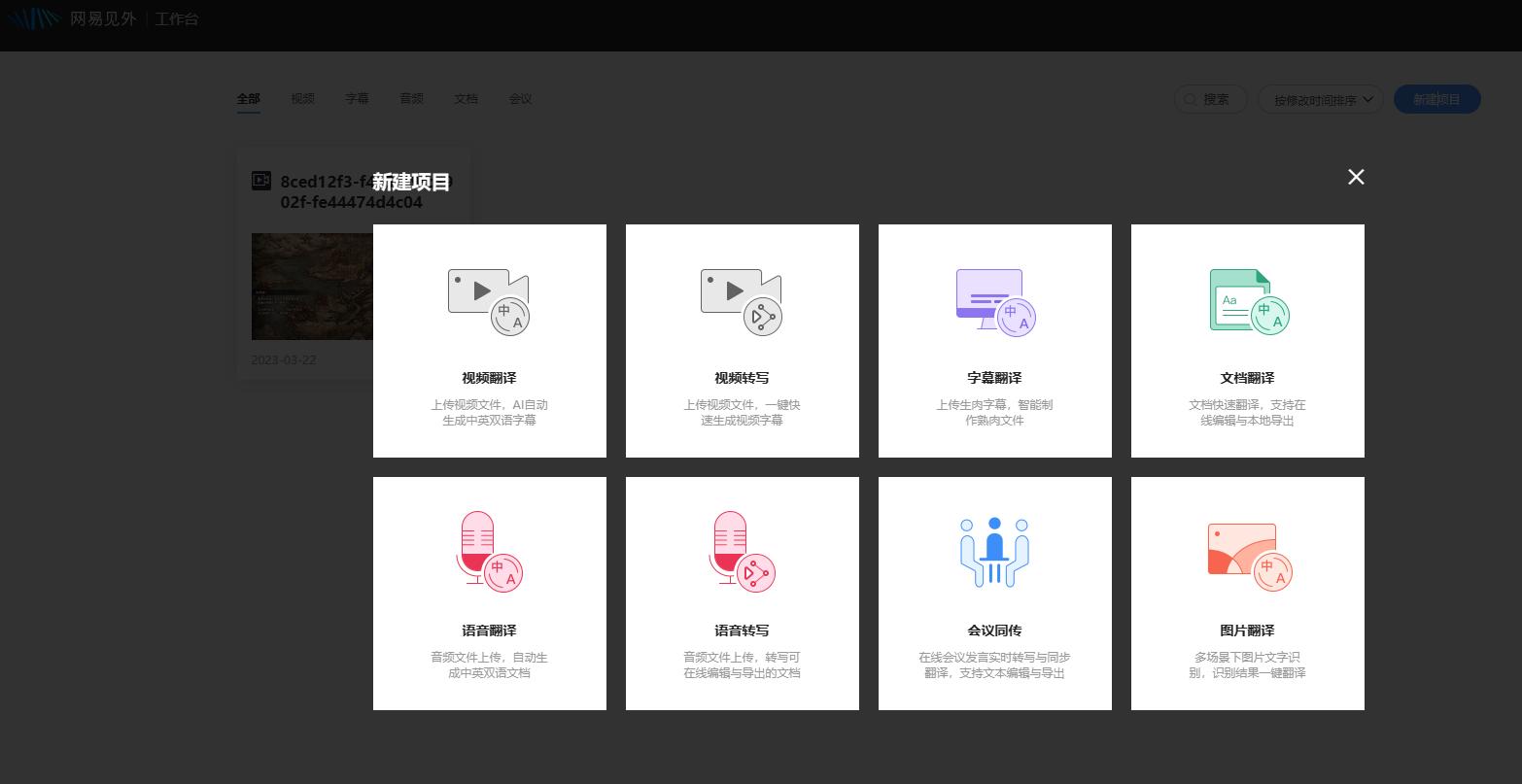The height and width of the screenshot is (784, 1522).
Task: Open the 音频 tab
Action: (411, 98)
